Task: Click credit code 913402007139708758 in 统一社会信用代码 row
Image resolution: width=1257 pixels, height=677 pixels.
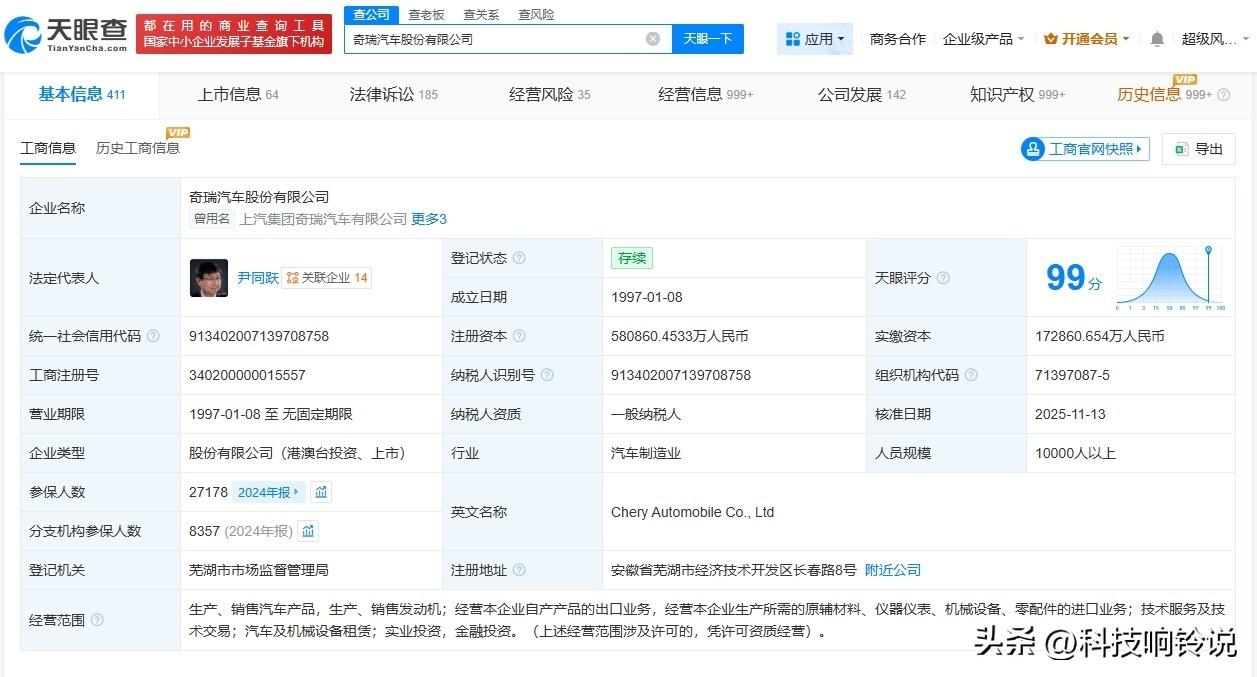Action: (259, 336)
